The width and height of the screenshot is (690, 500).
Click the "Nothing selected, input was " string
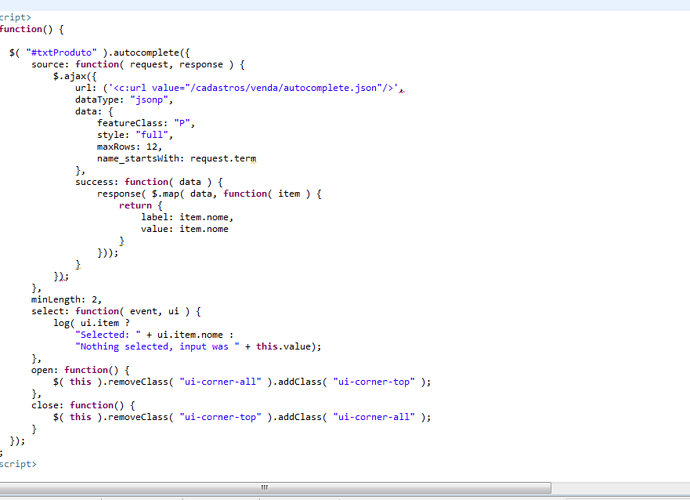(x=158, y=347)
